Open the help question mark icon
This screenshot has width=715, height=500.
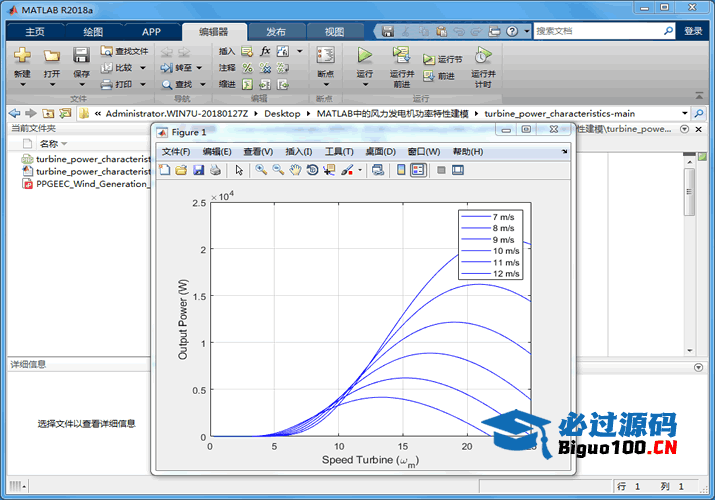[512, 31]
